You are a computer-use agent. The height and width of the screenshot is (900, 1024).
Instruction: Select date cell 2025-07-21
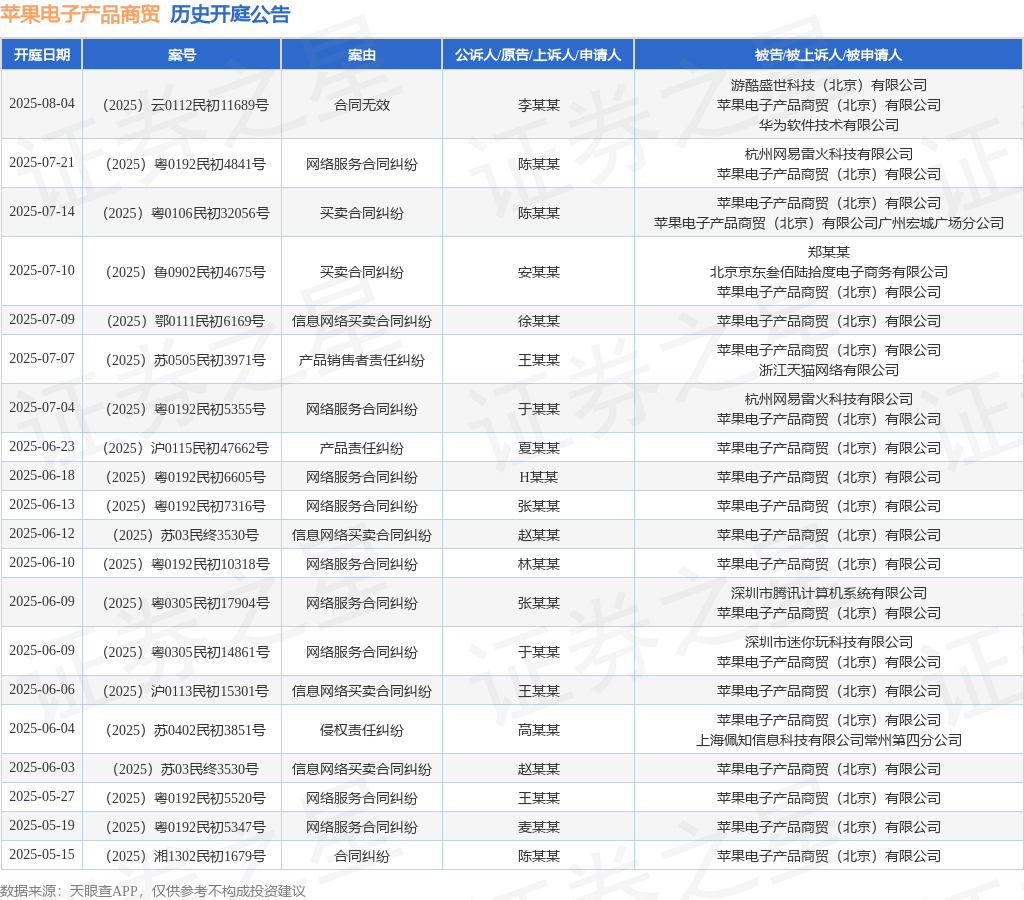tap(42, 163)
